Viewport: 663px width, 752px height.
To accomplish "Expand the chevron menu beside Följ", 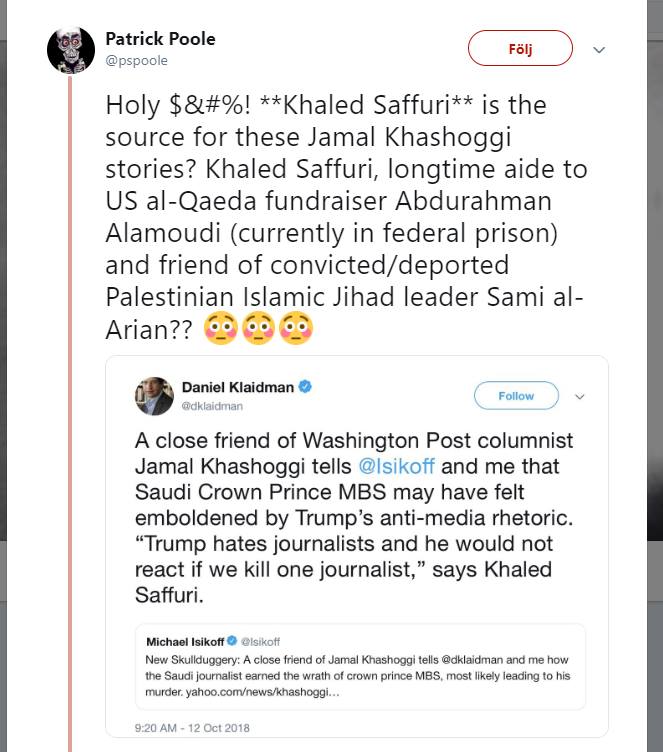I will (599, 49).
